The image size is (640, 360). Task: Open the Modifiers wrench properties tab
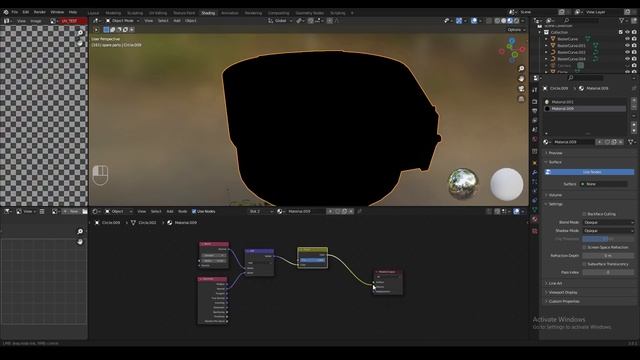[535, 172]
